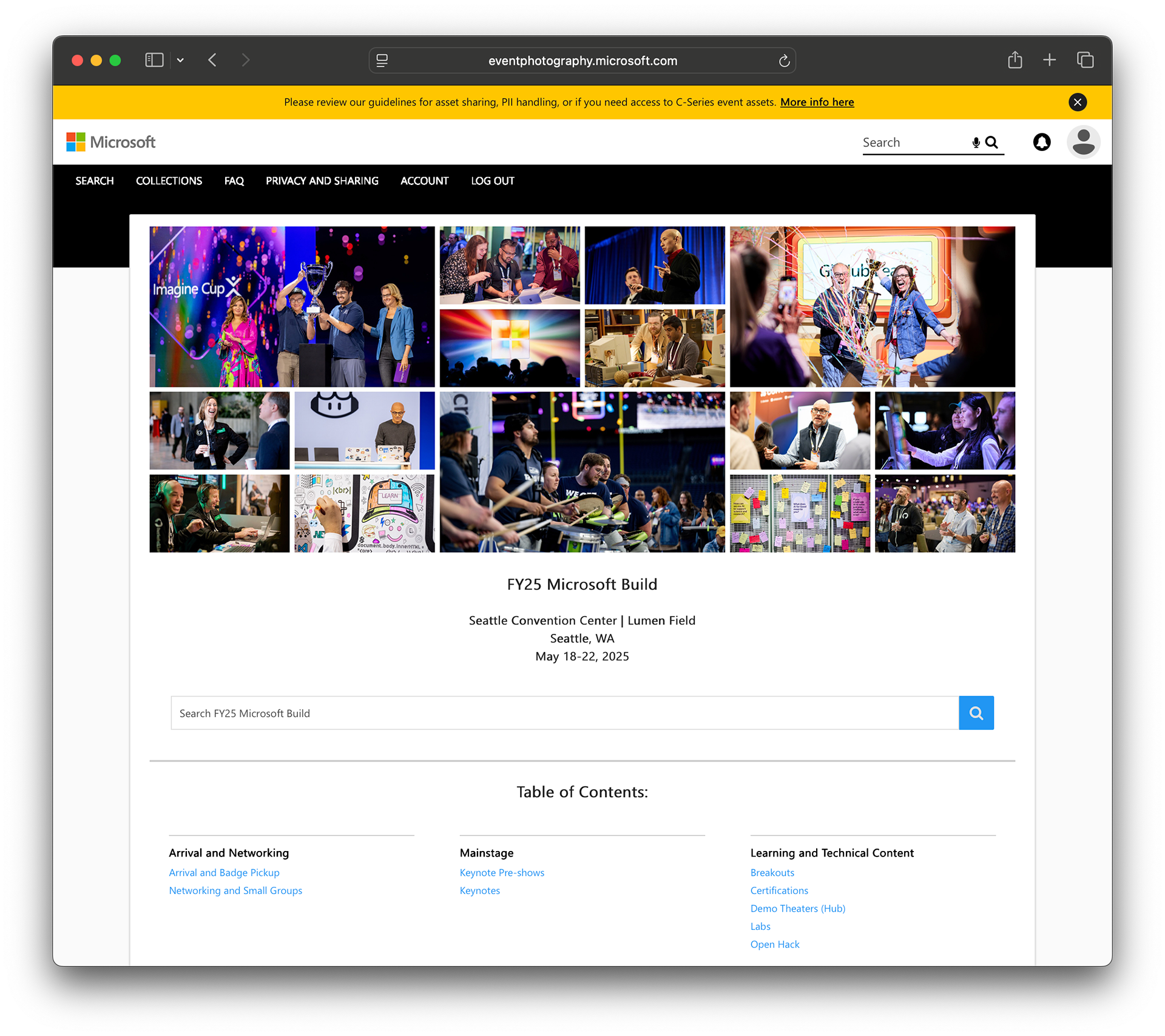Reload the page with the refresh icon
Viewport: 1165px width, 1036px height.
point(784,61)
